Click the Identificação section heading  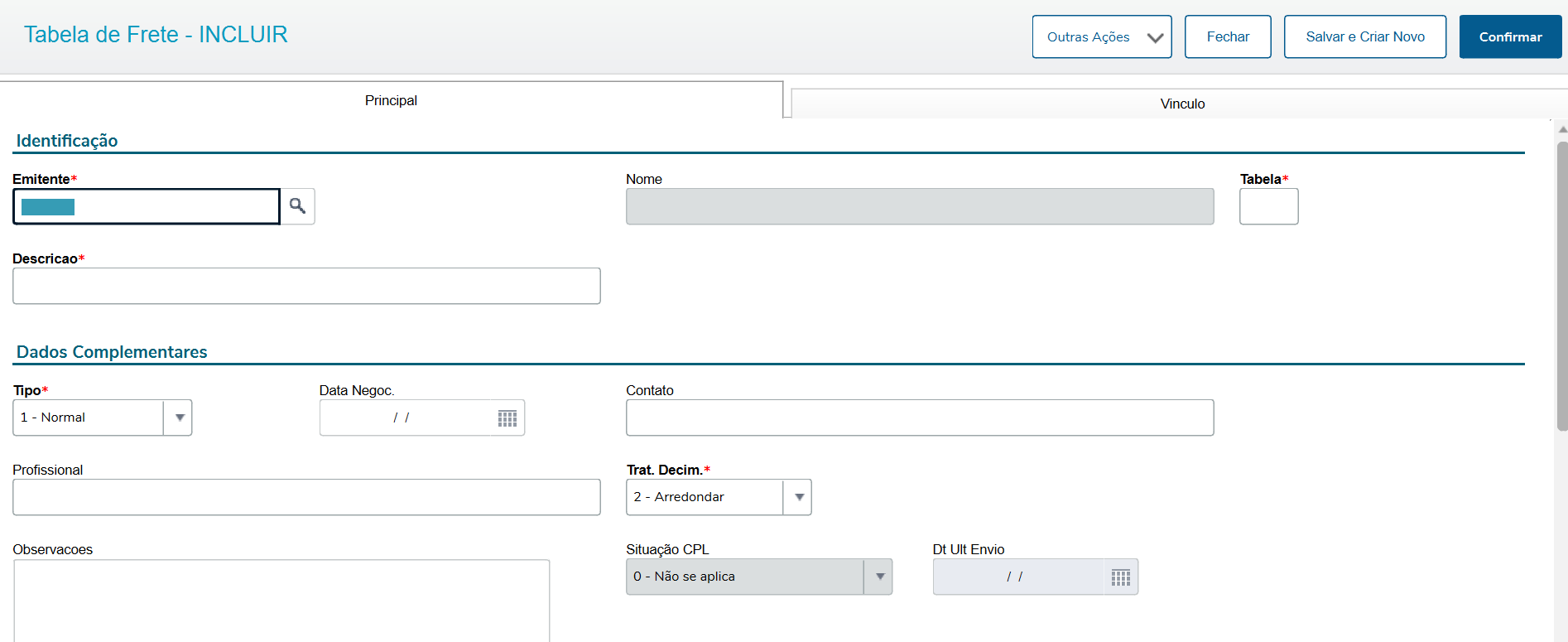point(67,141)
